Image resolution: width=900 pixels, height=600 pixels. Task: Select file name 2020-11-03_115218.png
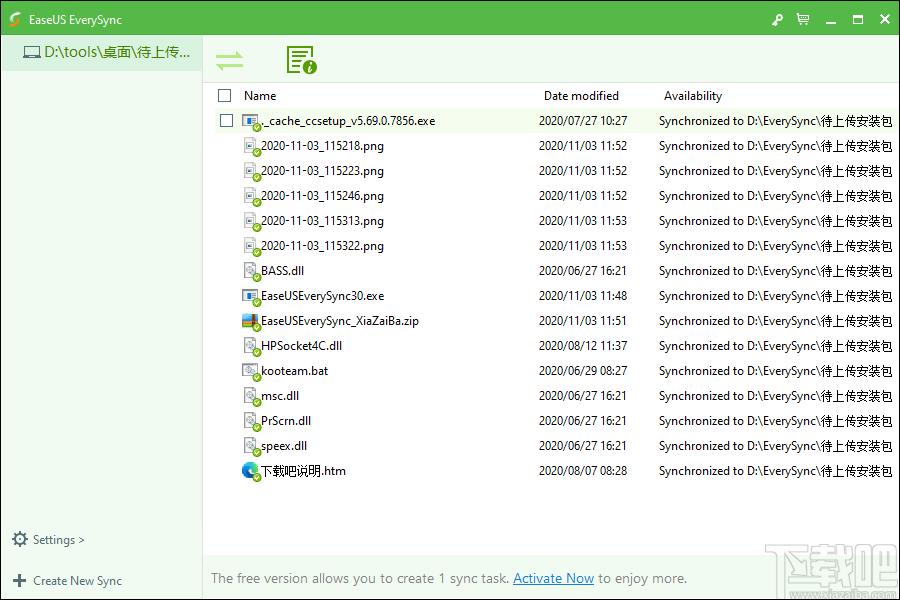point(323,146)
